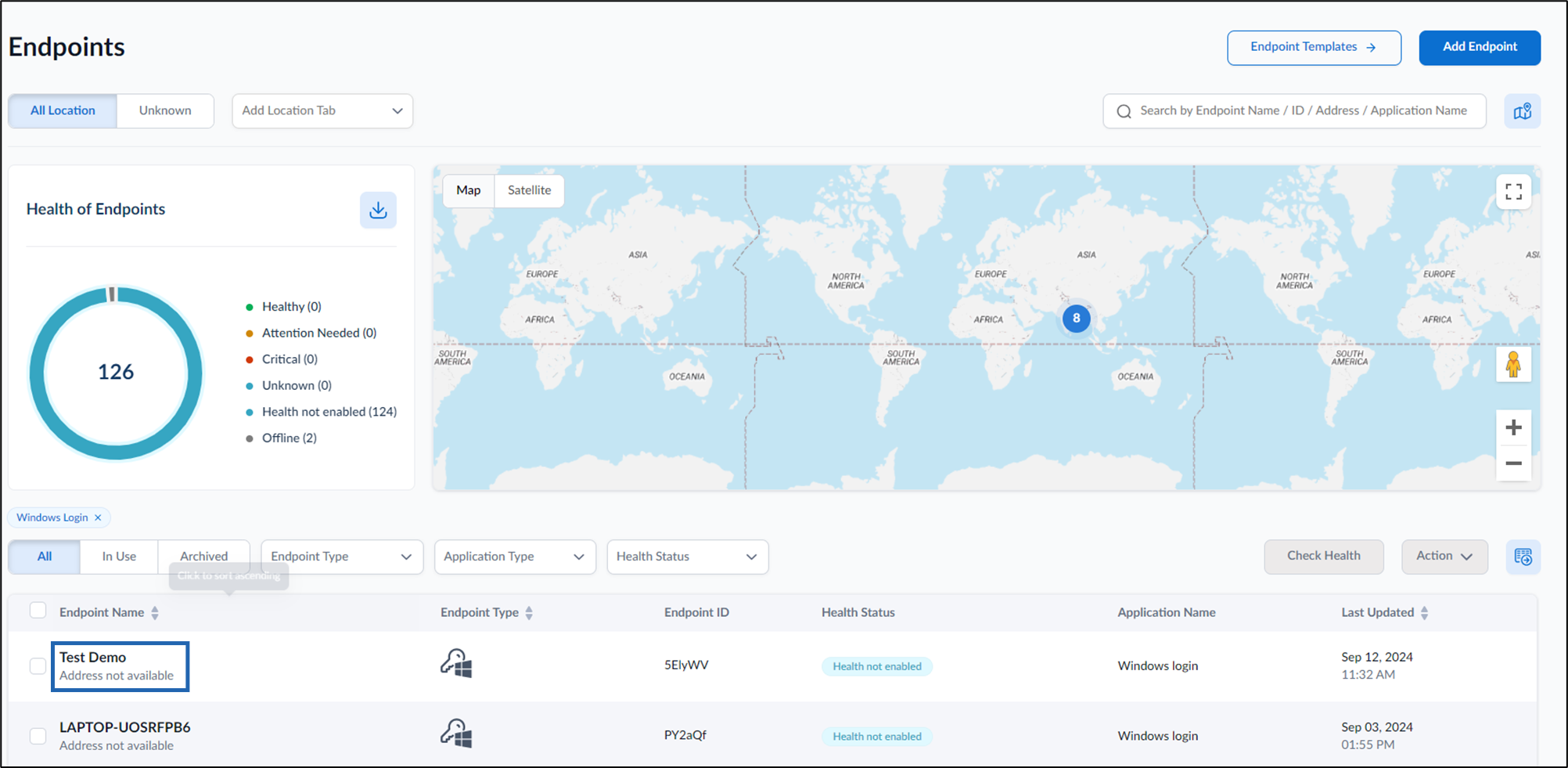Open Endpoint Templates
Screen dimensions: 1568x768
coord(1314,48)
